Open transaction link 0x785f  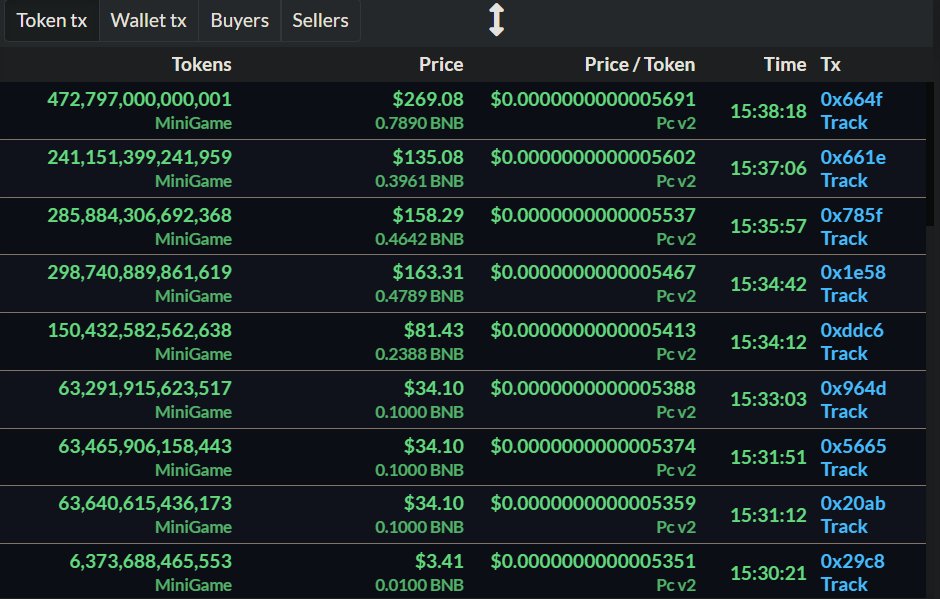851,215
